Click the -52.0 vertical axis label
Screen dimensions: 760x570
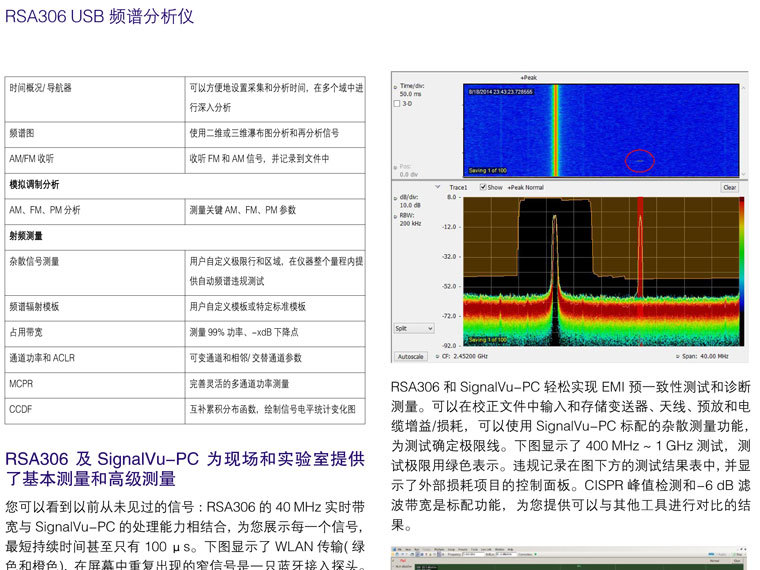point(449,286)
